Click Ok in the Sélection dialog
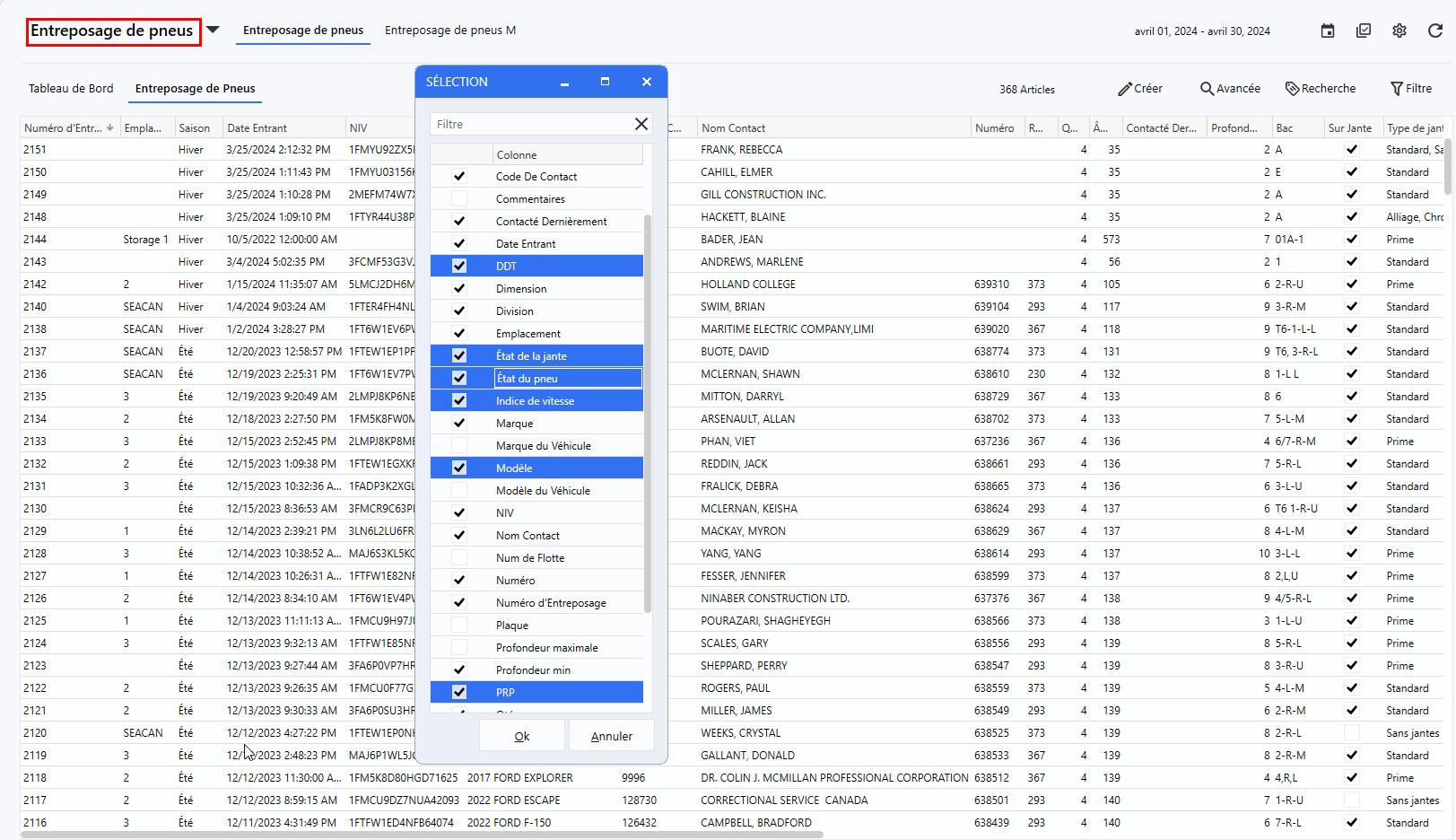This screenshot has width=1456, height=840. [x=522, y=736]
